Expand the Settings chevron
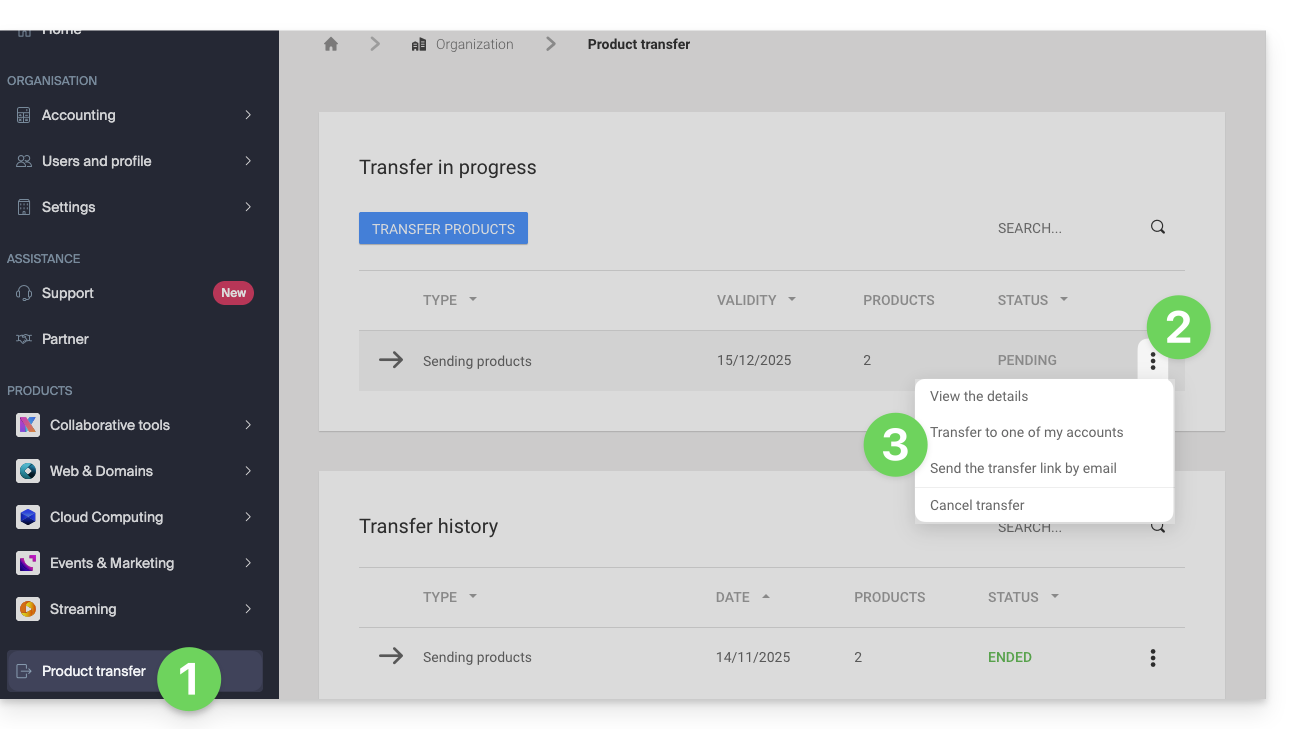 [x=248, y=207]
